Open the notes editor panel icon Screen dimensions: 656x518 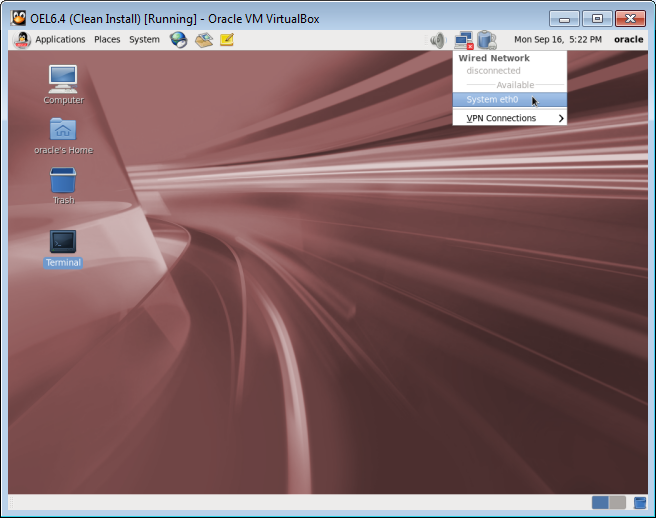tap(227, 40)
